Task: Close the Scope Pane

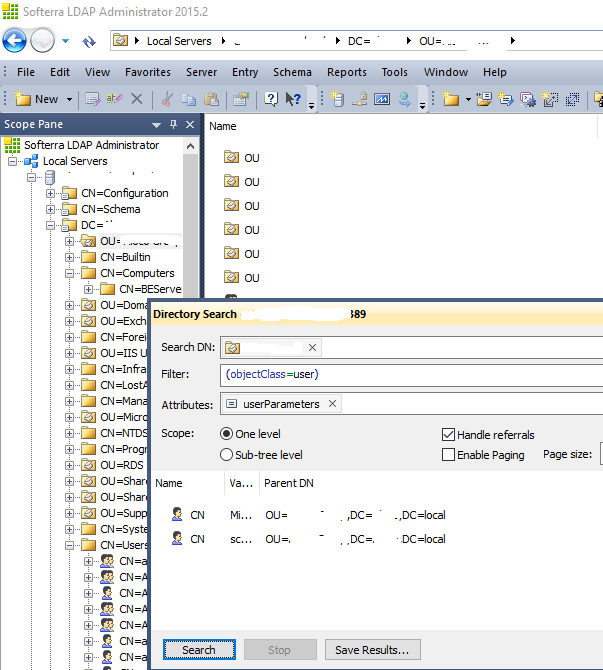Action: 190,124
